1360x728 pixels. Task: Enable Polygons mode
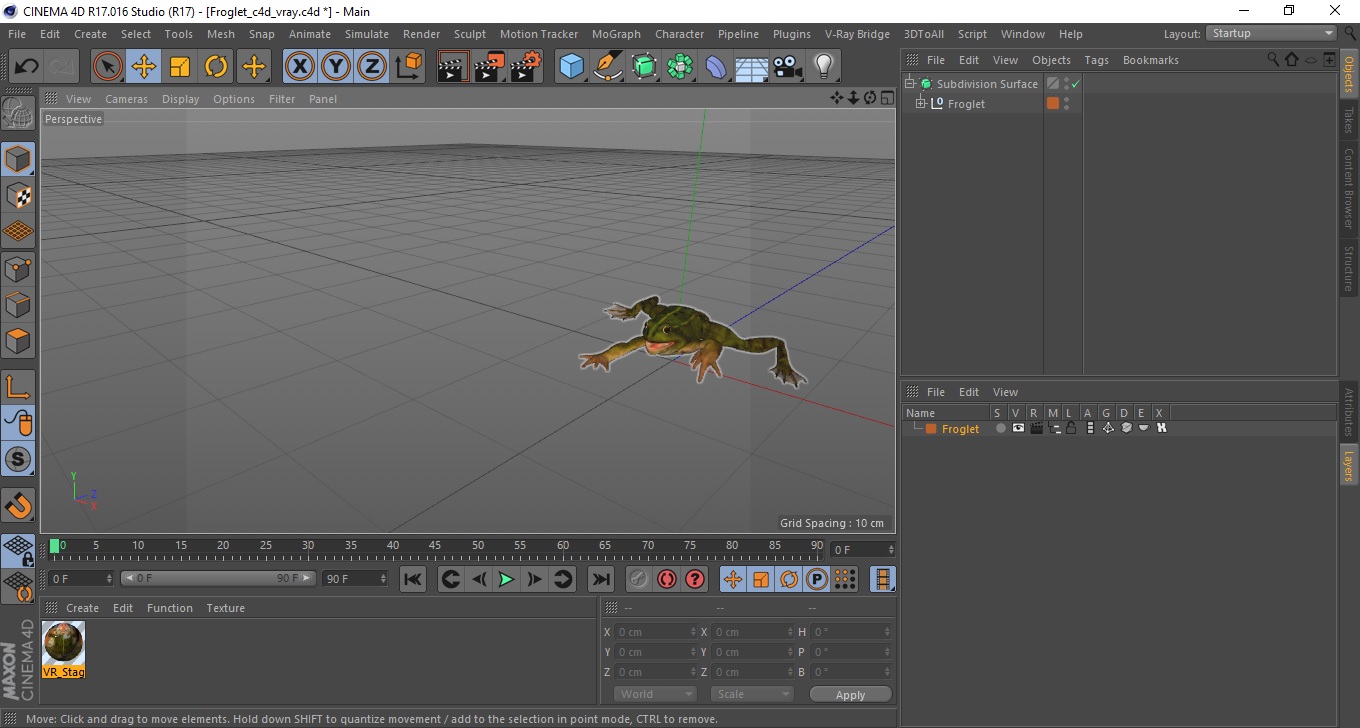coord(18,340)
